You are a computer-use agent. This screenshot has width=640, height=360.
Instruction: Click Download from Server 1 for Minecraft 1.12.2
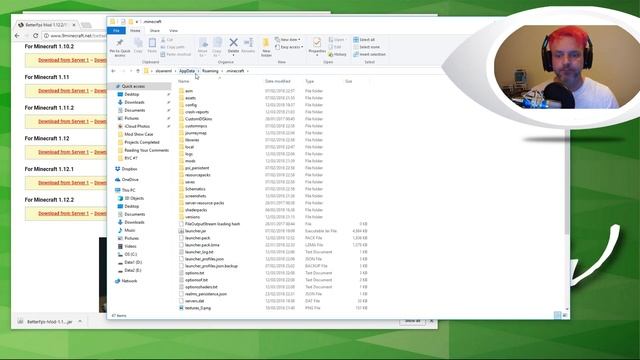(x=63, y=213)
